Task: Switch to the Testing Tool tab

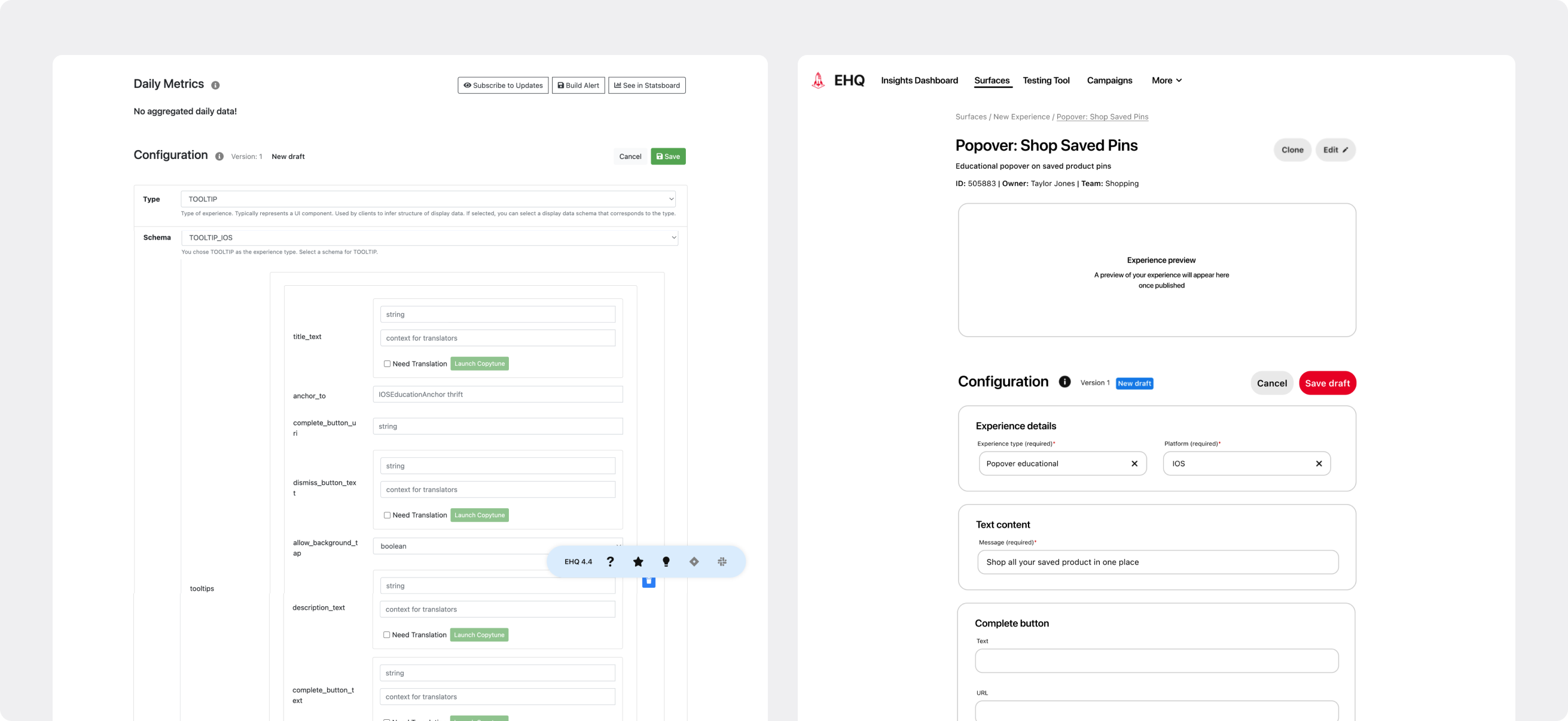Action: (x=1046, y=80)
